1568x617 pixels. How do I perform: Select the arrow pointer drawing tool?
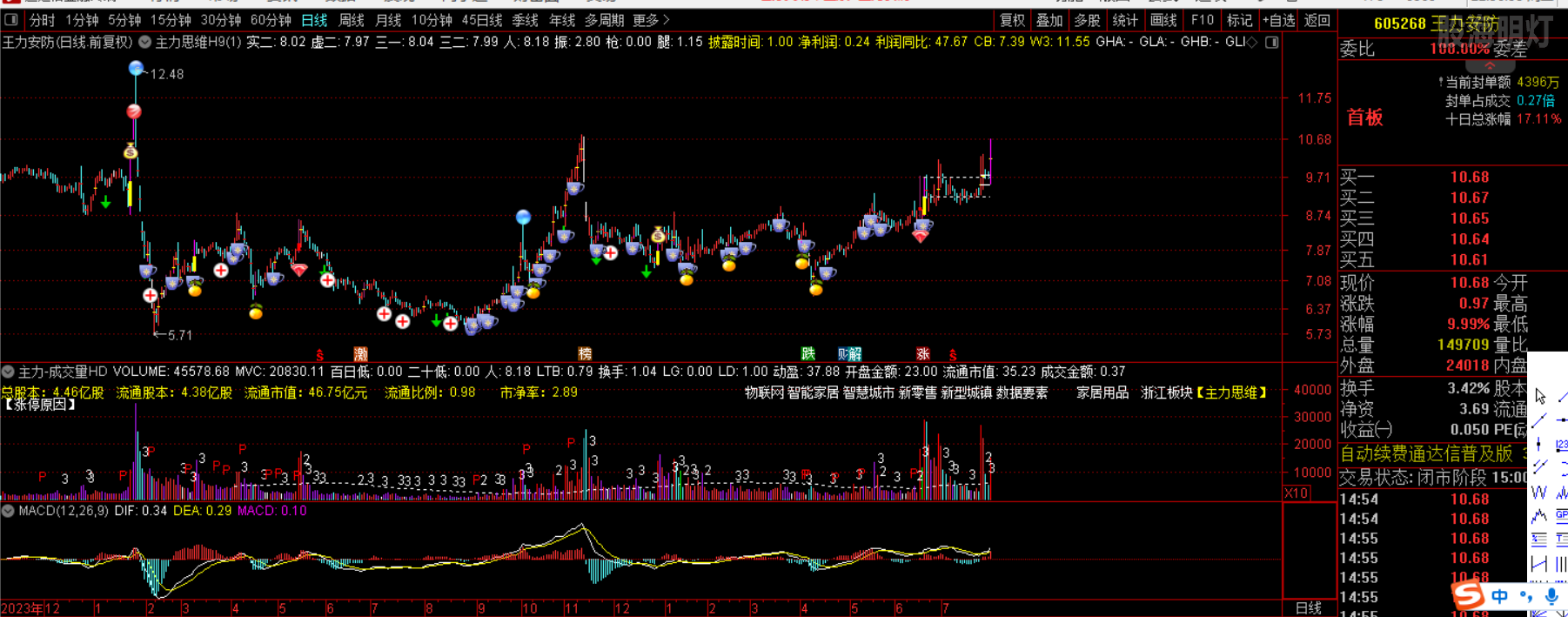point(1540,397)
